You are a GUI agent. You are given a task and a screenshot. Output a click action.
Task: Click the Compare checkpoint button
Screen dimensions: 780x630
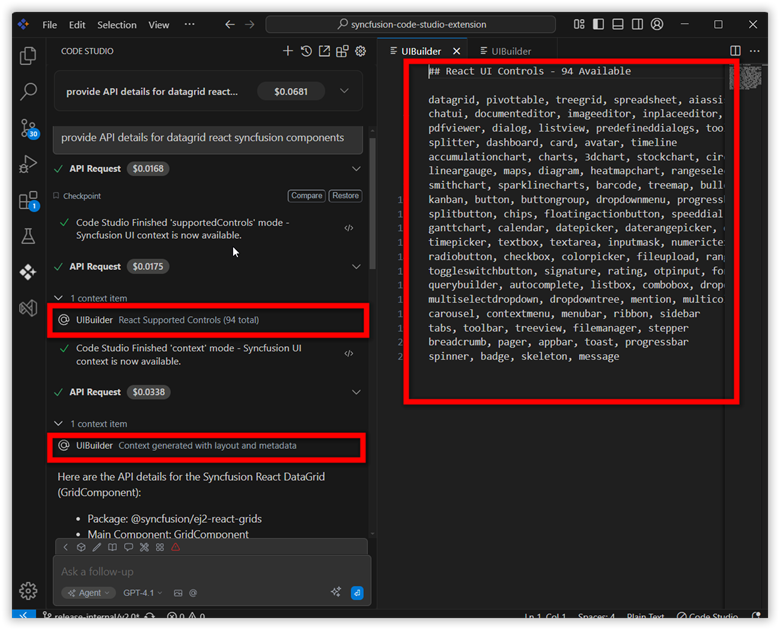coord(305,196)
